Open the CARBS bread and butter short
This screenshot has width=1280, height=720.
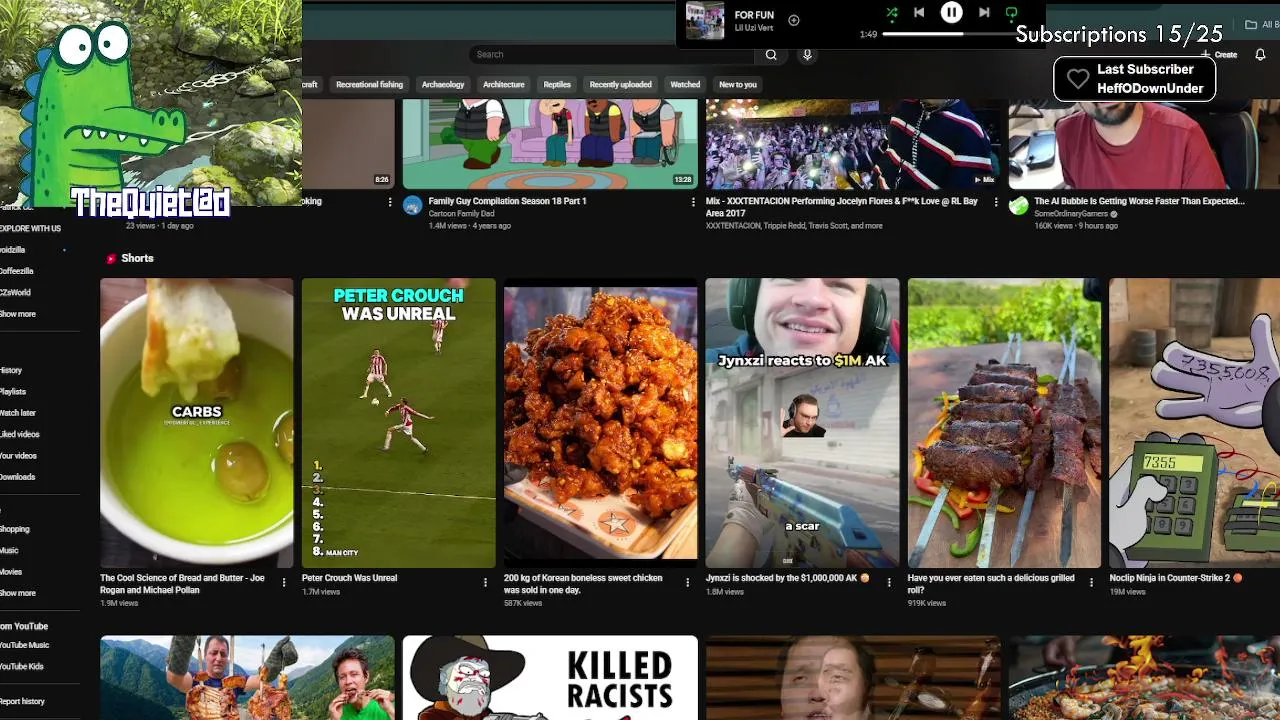click(x=197, y=423)
